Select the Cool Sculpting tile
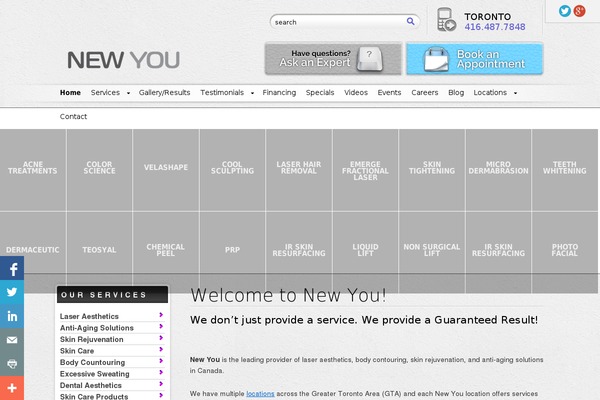 232,170
